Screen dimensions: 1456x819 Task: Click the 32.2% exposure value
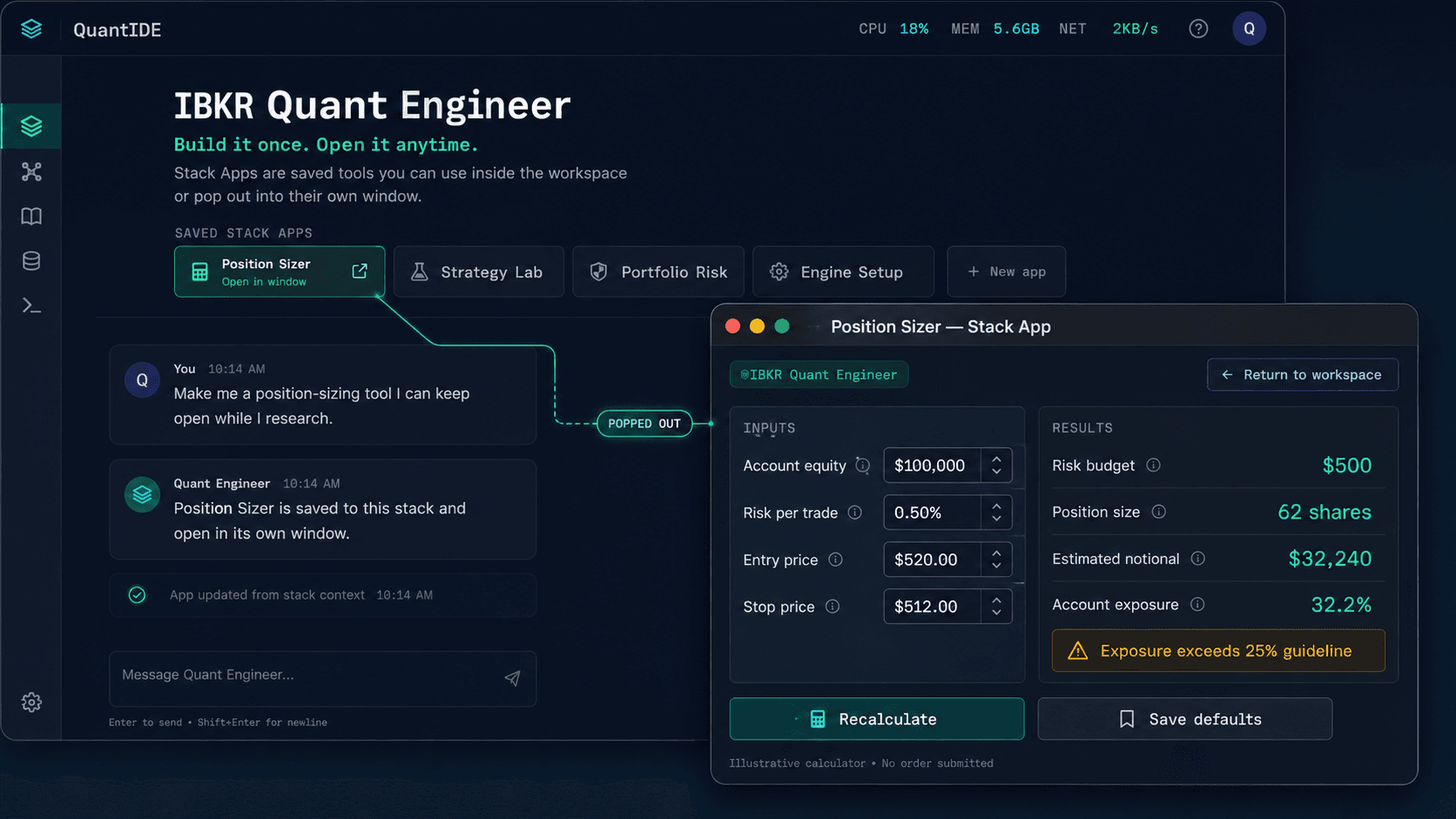point(1341,605)
